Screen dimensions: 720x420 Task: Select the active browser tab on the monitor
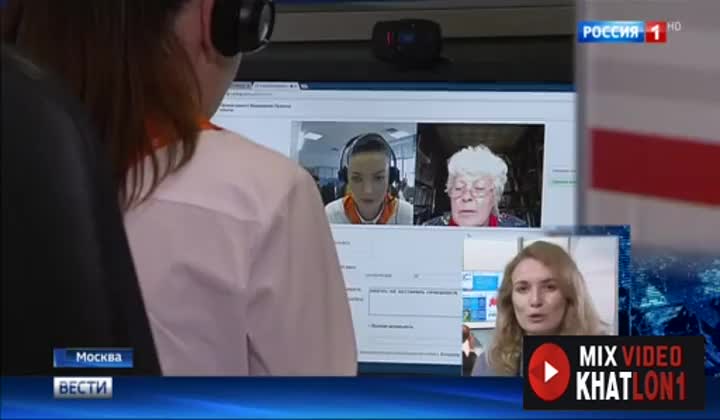click(276, 85)
